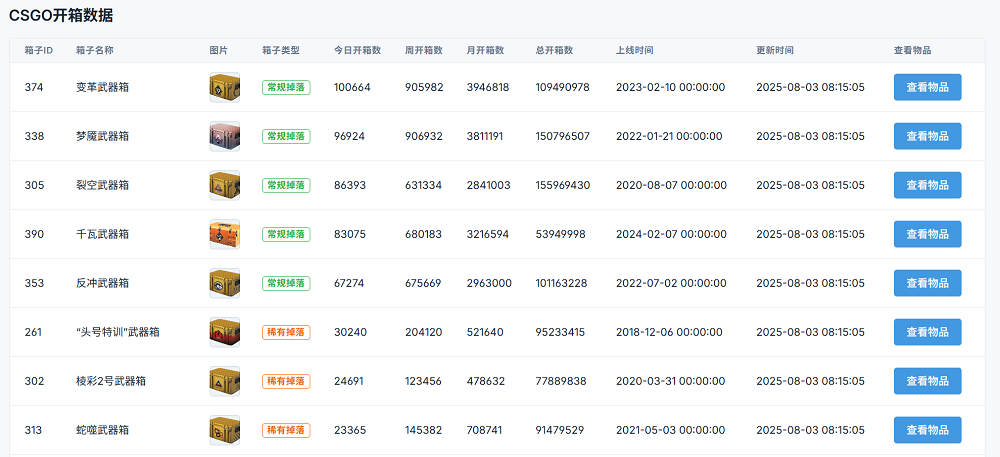The height and width of the screenshot is (457, 1000).
Task: Click the 稀有掉落 tag in 蛇噬武器箱 row
Action: tap(286, 430)
